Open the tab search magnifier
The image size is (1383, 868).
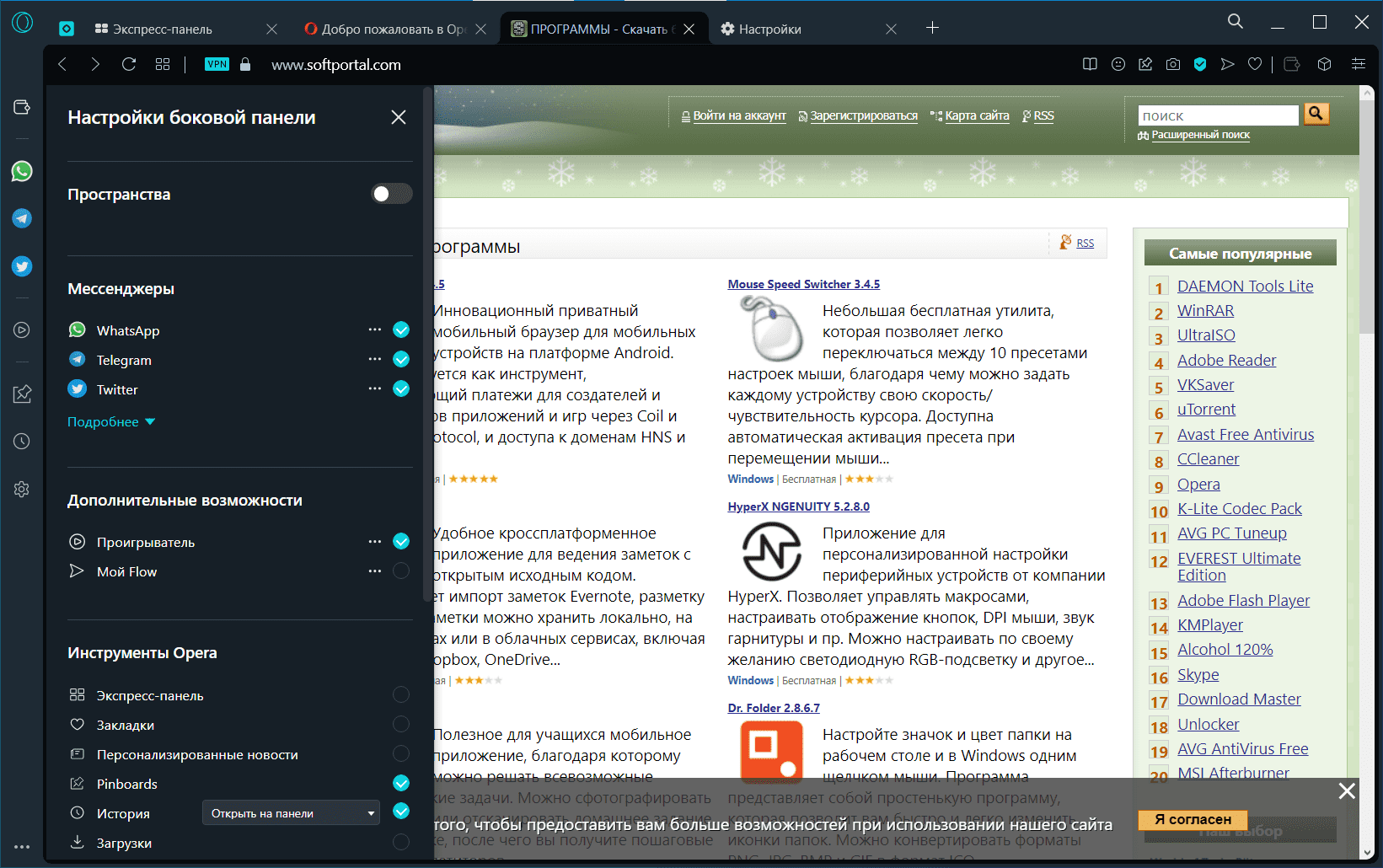click(x=1236, y=21)
